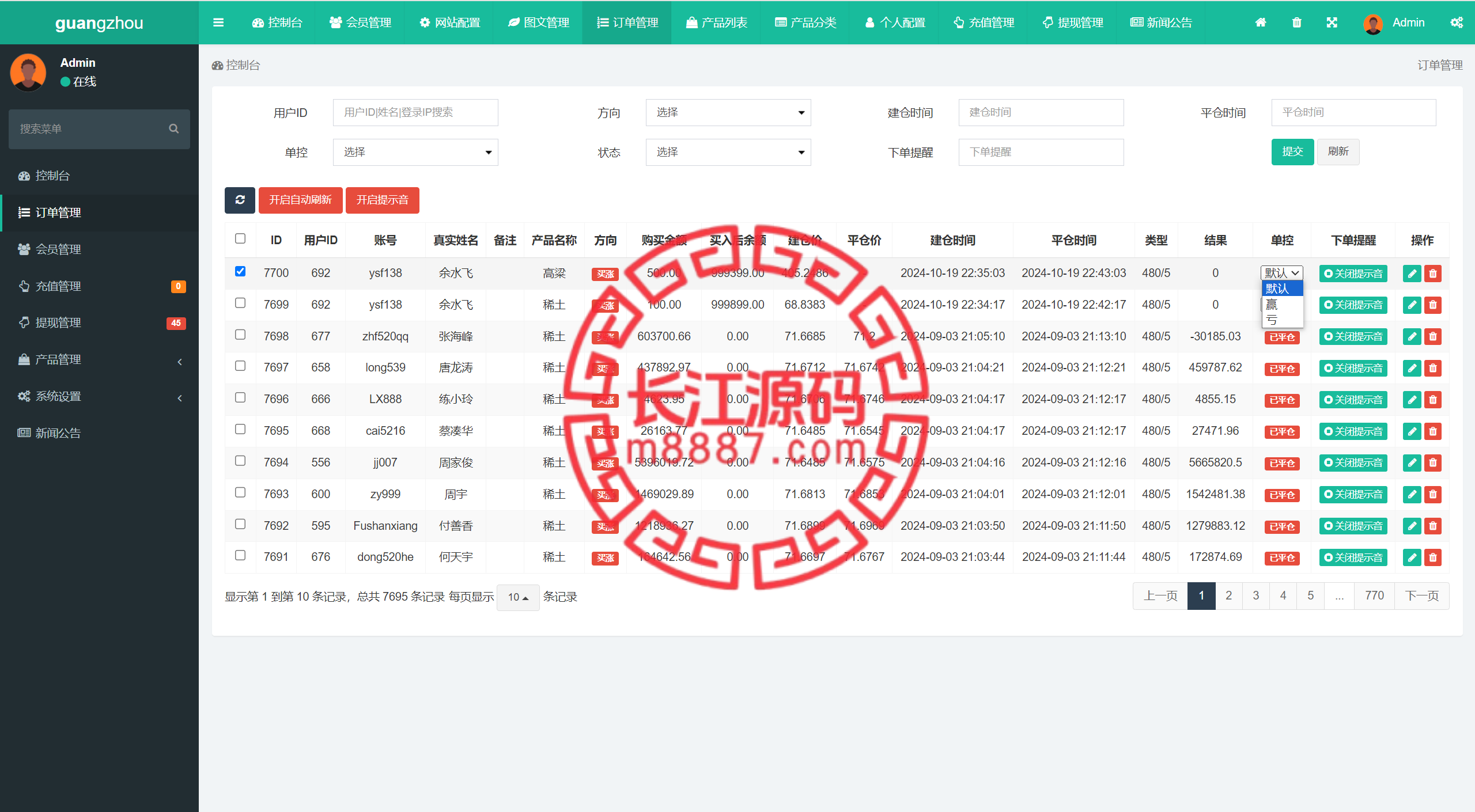Viewport: 1475px width, 812px height.
Task: Open 网站配置 in the top navigation
Action: (449, 22)
